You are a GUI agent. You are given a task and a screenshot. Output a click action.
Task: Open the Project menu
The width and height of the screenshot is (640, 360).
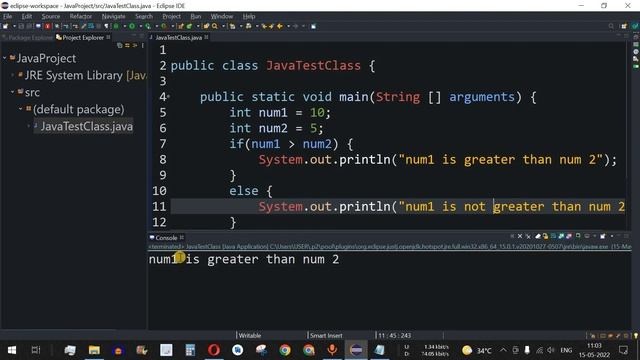click(x=171, y=16)
